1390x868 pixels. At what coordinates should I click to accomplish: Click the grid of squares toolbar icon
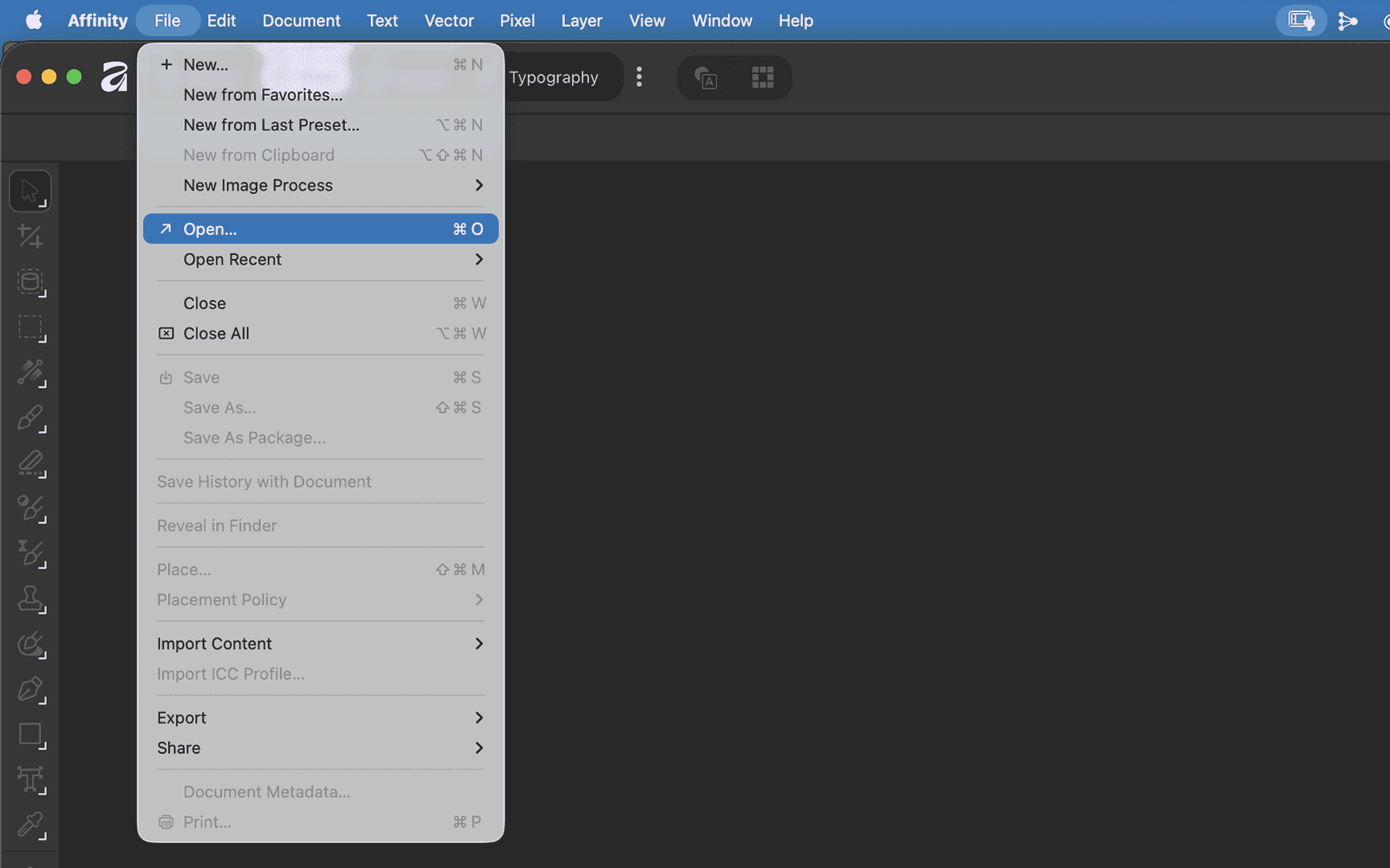pyautogui.click(x=763, y=78)
